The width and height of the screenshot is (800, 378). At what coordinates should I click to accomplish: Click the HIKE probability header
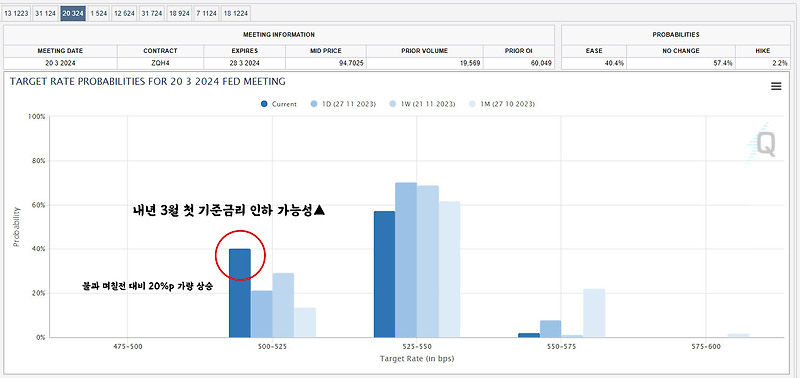(763, 51)
